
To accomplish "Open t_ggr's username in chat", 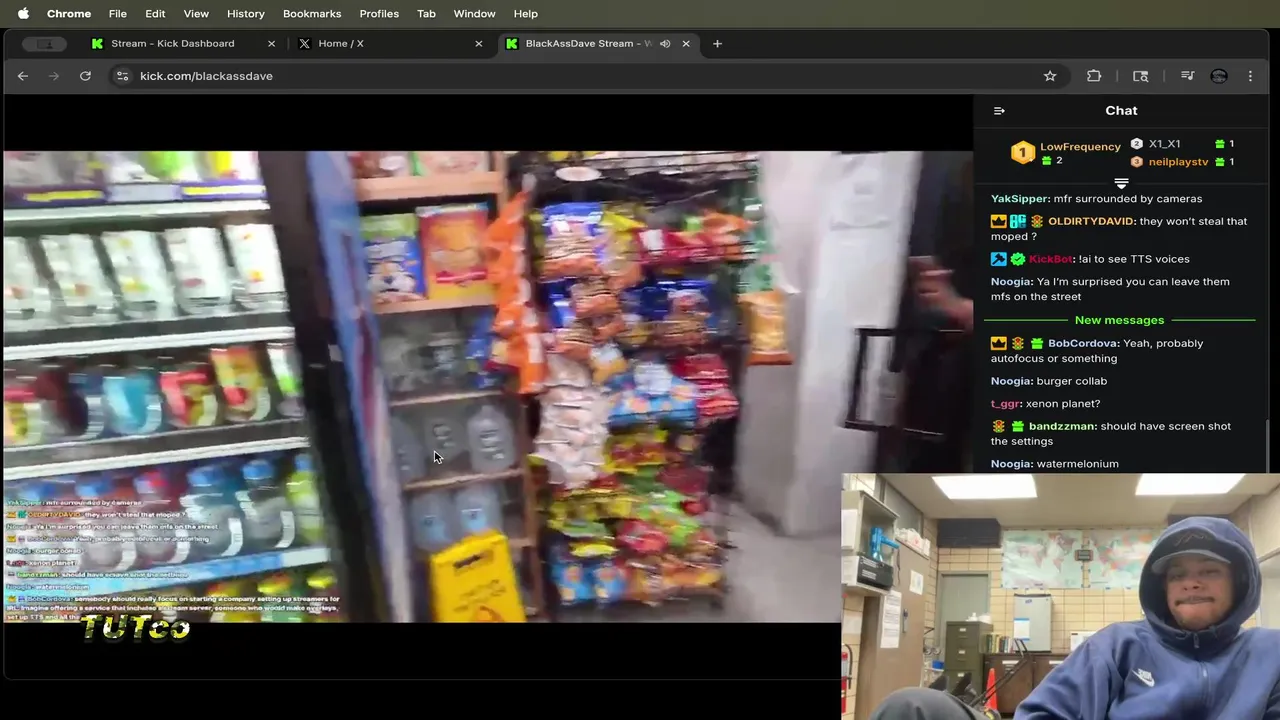I will click(1006, 404).
